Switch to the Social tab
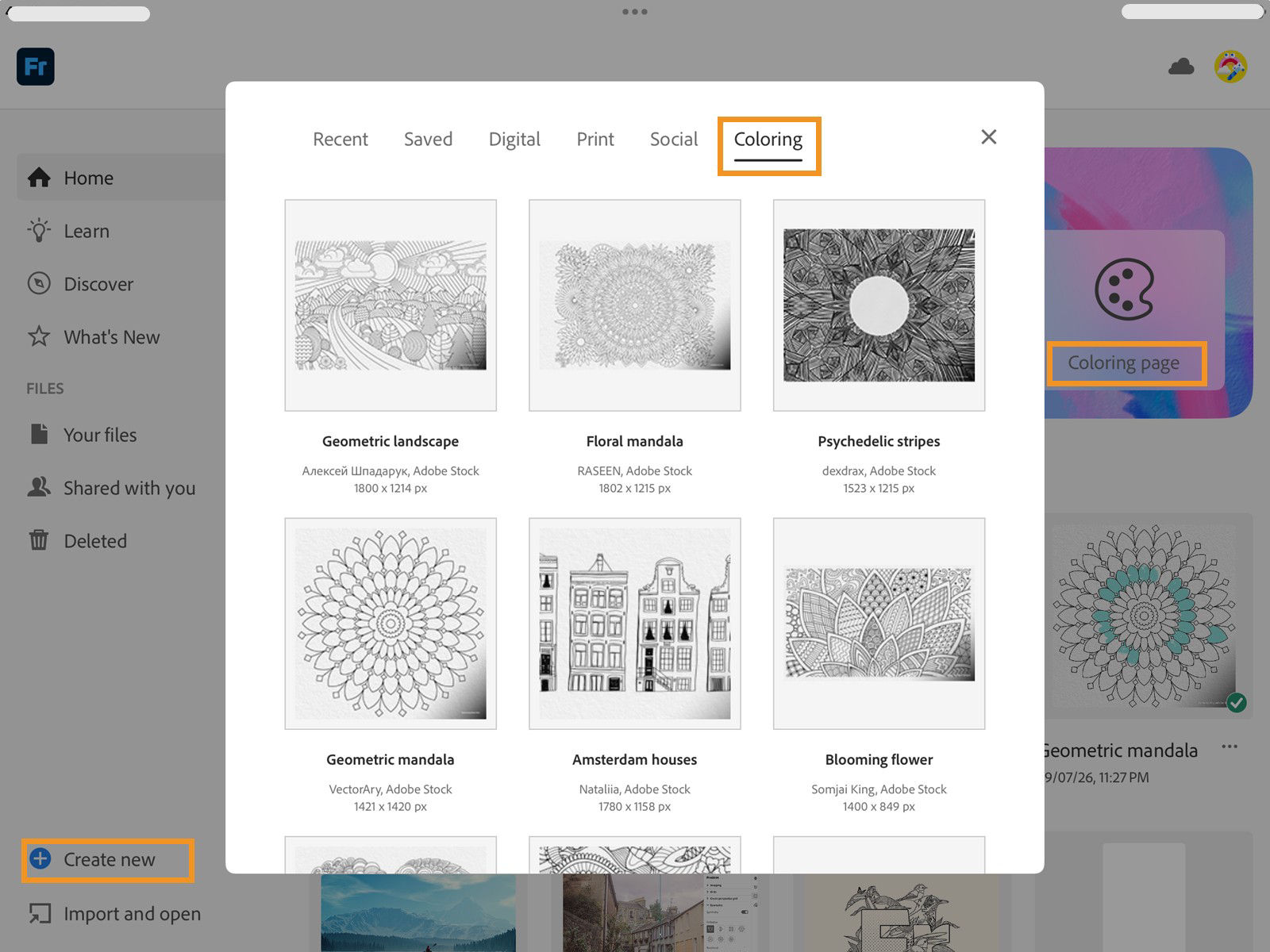Image resolution: width=1270 pixels, height=952 pixels. 674,140
